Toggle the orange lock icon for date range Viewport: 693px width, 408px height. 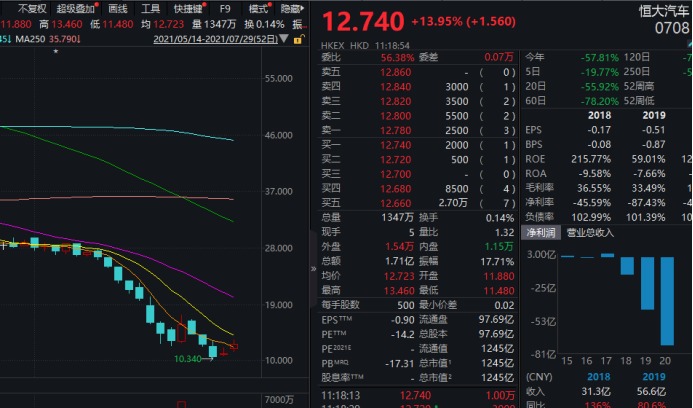pyautogui.click(x=298, y=39)
